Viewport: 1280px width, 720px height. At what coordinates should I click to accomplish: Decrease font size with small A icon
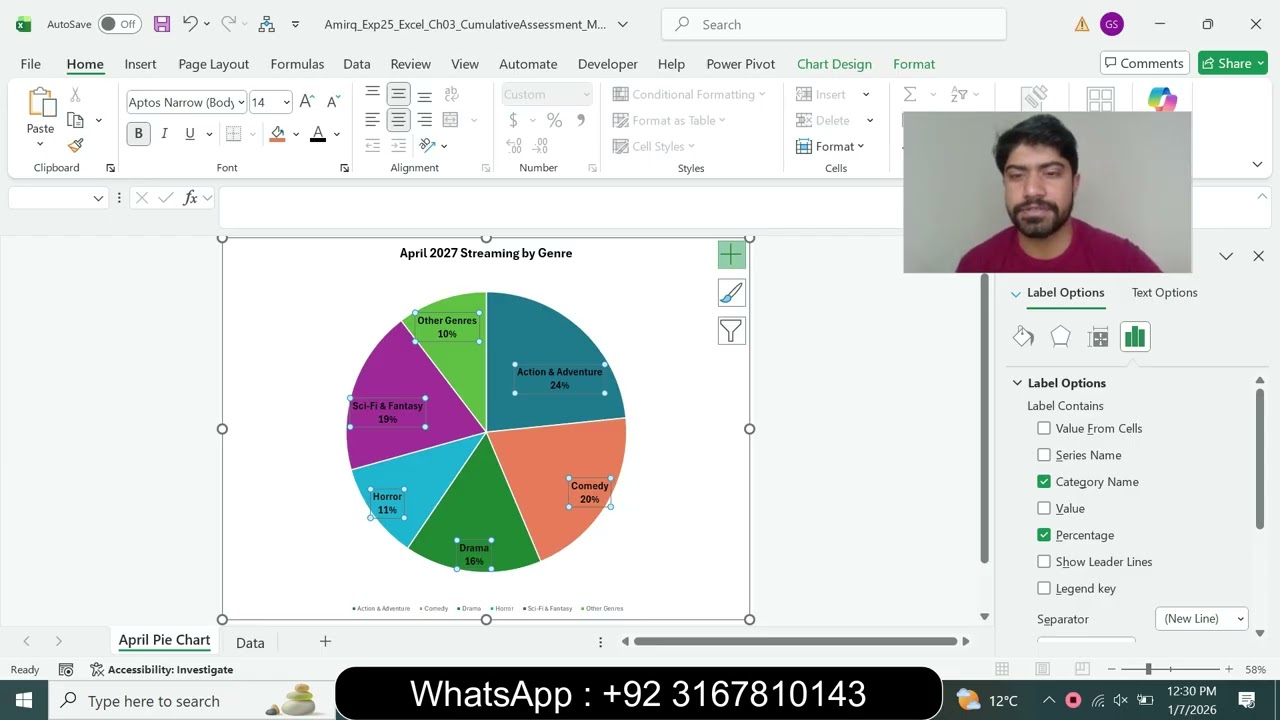tap(333, 102)
